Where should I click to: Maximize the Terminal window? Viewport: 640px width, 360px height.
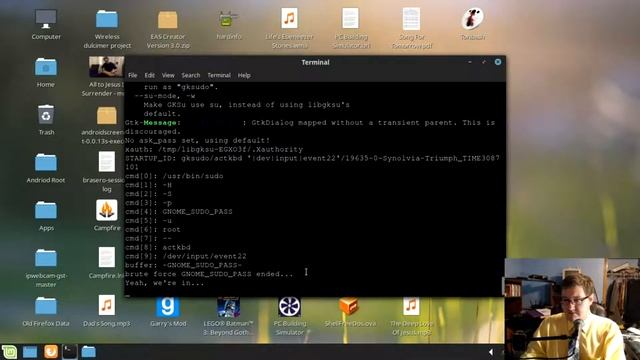[484, 62]
